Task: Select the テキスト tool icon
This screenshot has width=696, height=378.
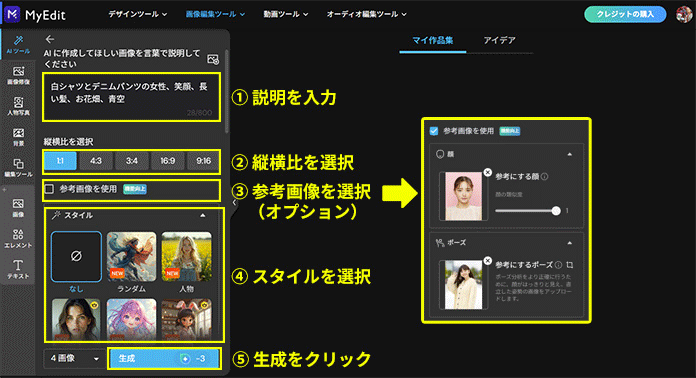Action: coord(18,269)
